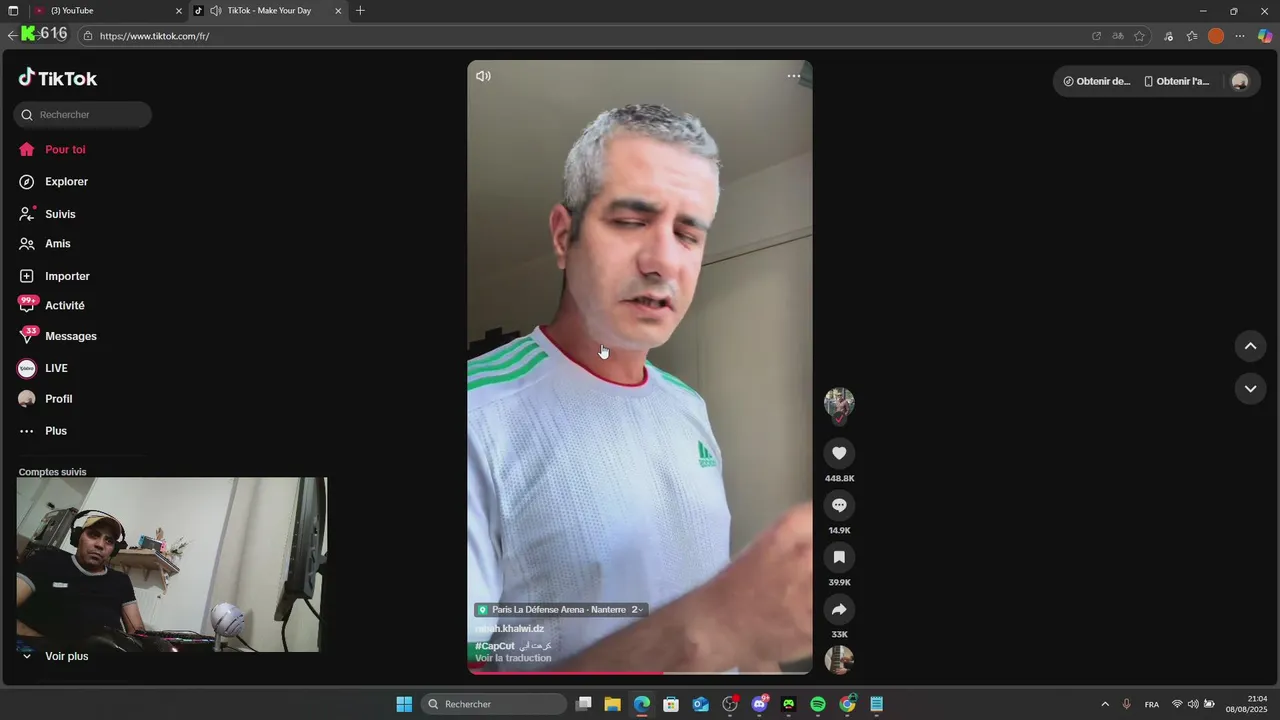
Task: Expand the Paris La Défense Arena location tag
Action: pos(561,610)
